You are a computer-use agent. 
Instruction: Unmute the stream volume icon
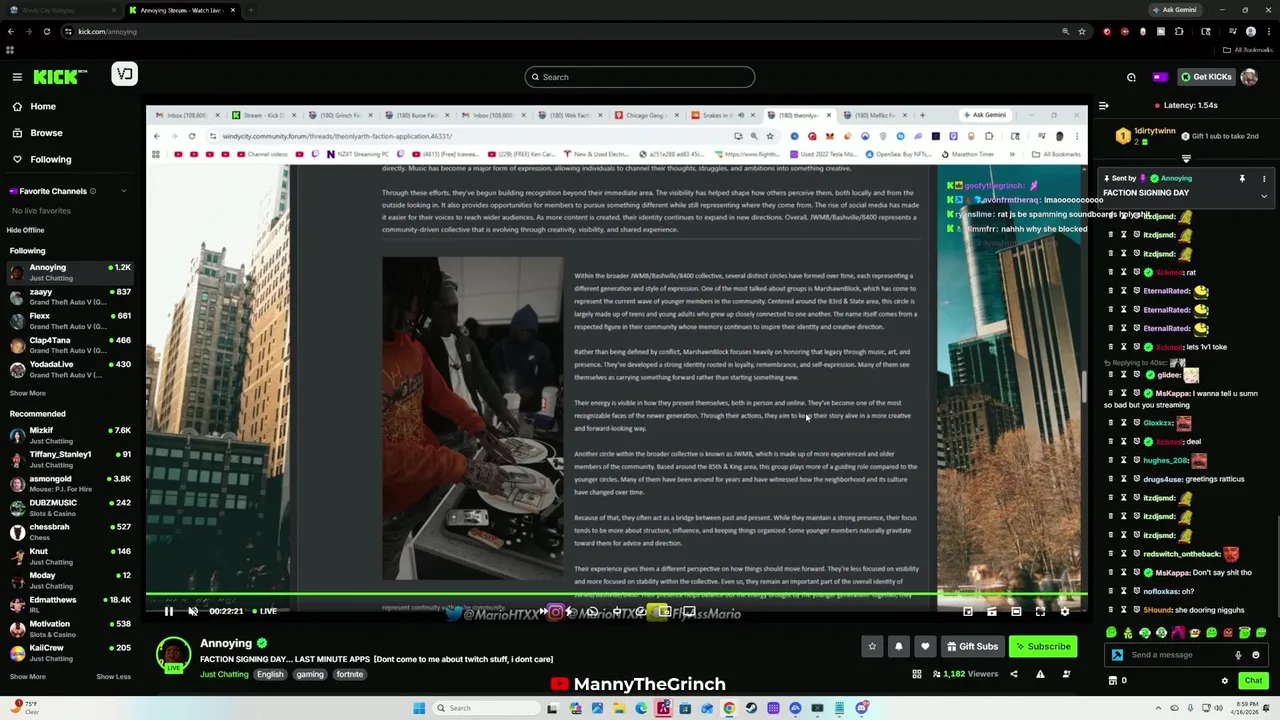click(x=193, y=611)
